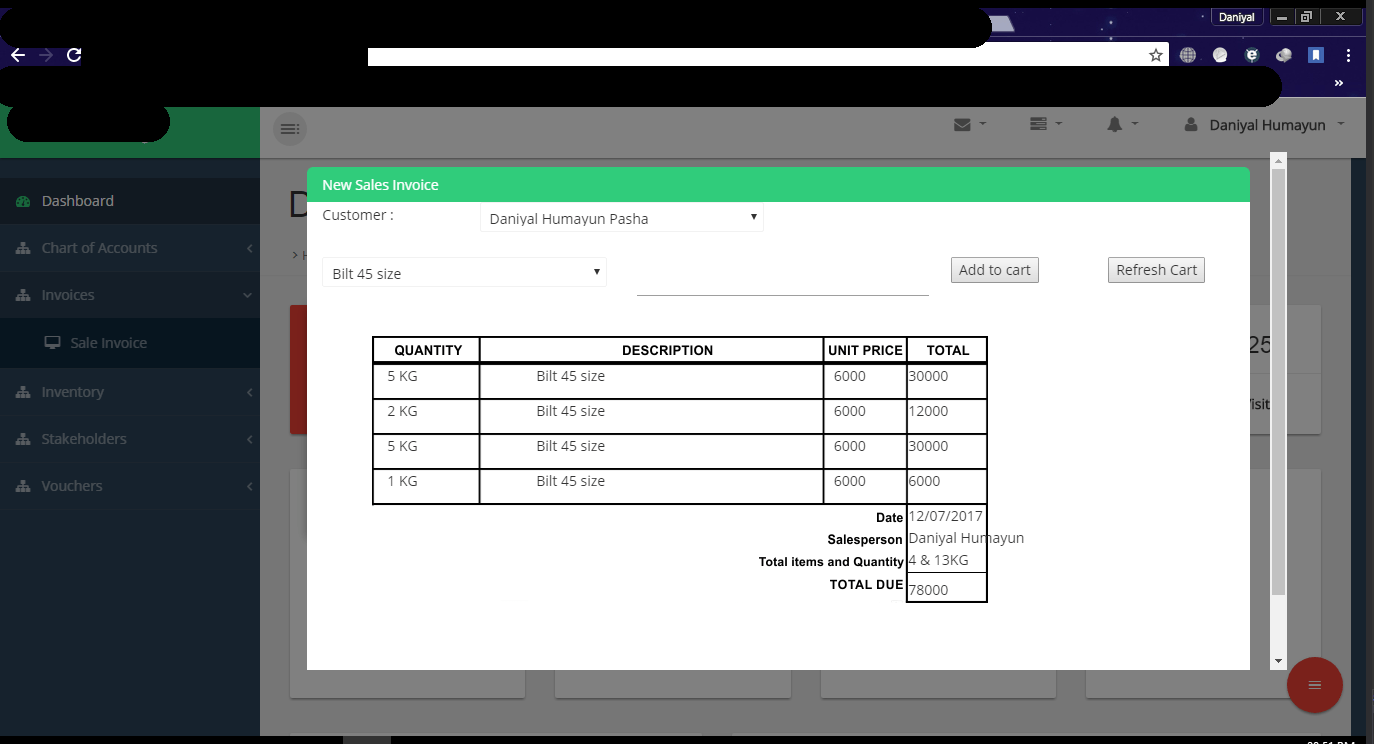Open the Chrome three-dot menu

[x=1348, y=55]
